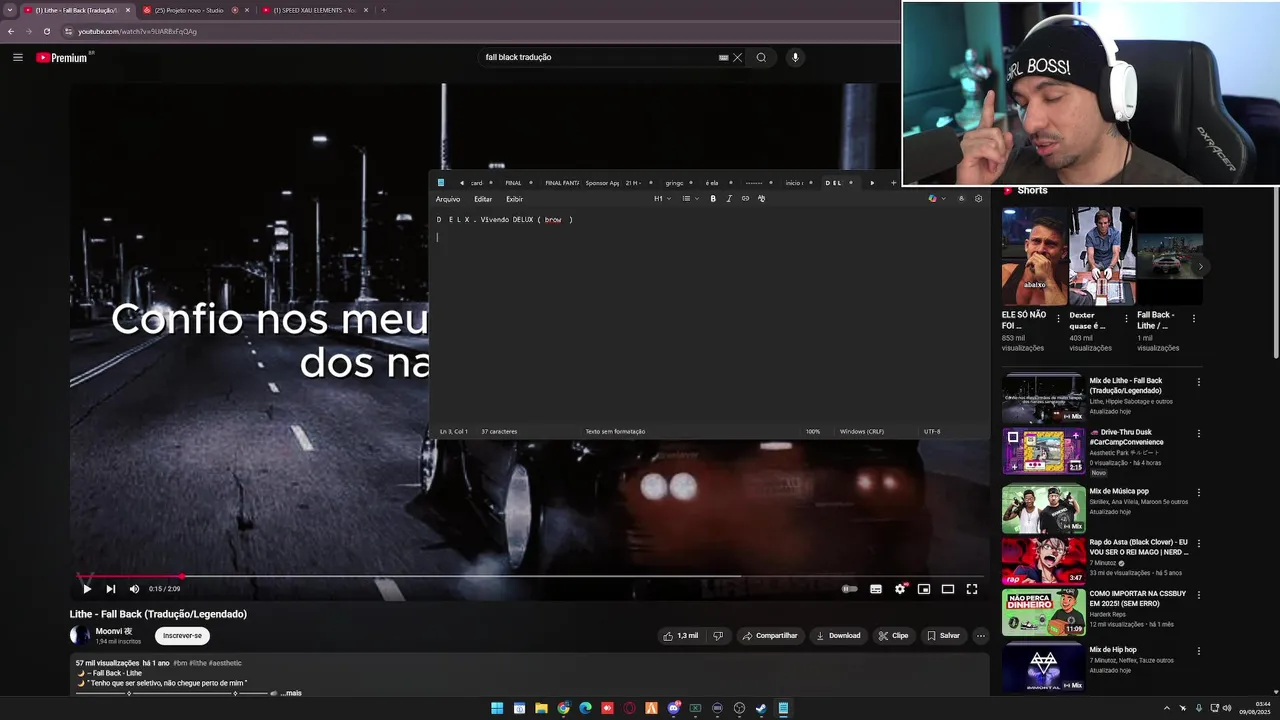Image resolution: width=1280 pixels, height=720 pixels.
Task: Reload the browser page
Action: coord(46,31)
